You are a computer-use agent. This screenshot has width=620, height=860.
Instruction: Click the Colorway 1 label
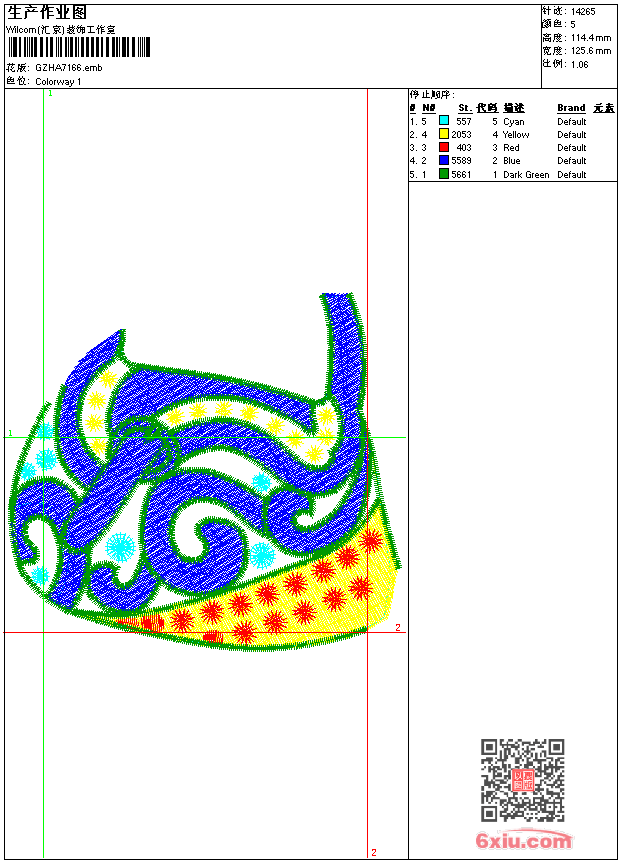59,81
